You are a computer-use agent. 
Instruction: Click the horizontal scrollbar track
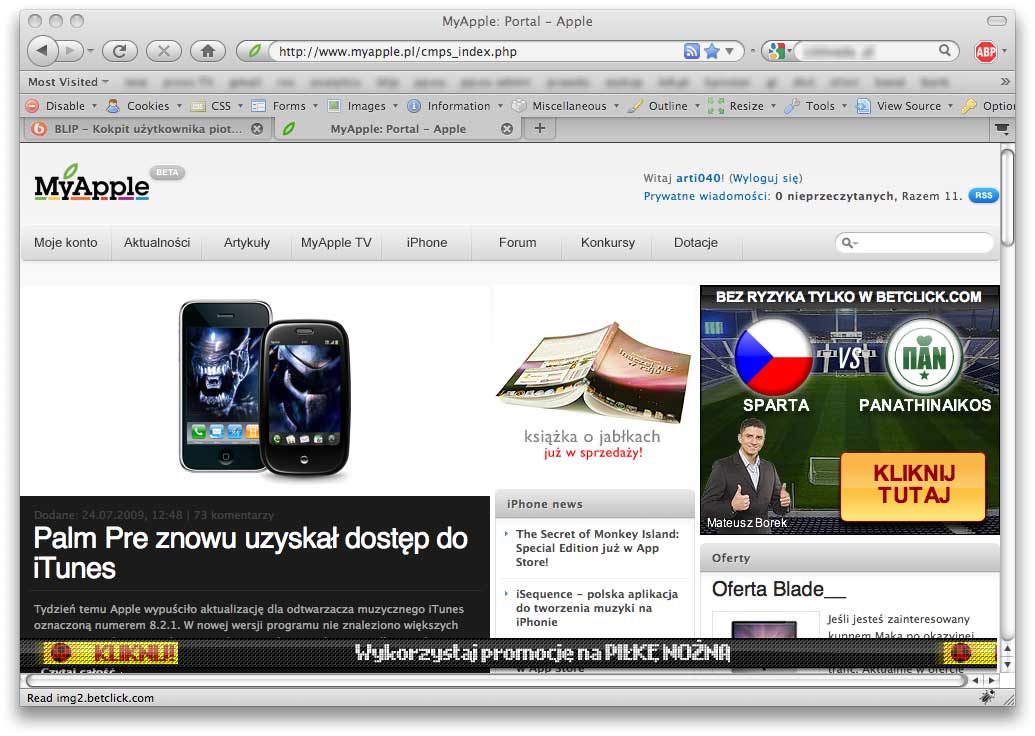pos(495,680)
